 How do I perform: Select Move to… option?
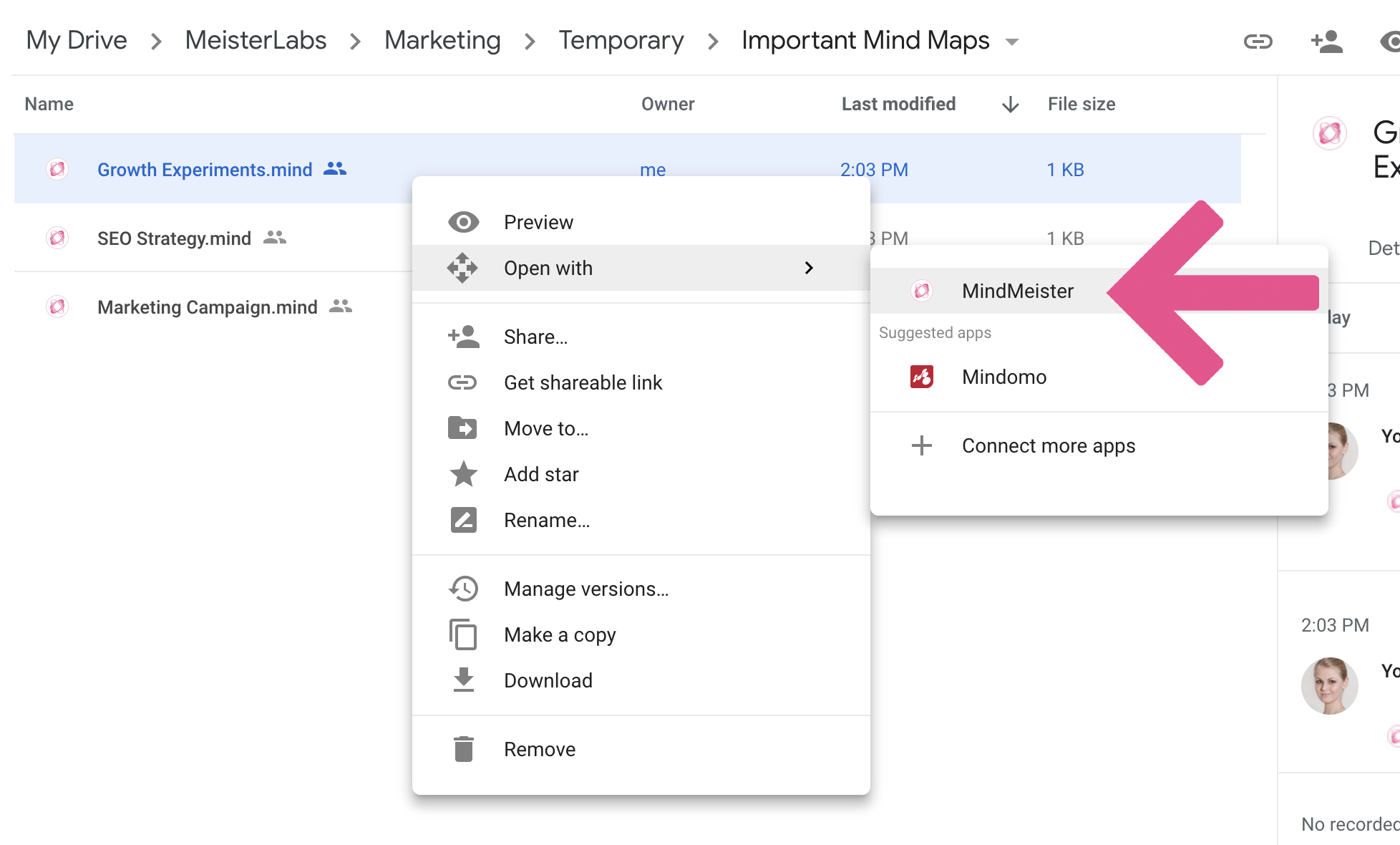pyautogui.click(x=641, y=428)
